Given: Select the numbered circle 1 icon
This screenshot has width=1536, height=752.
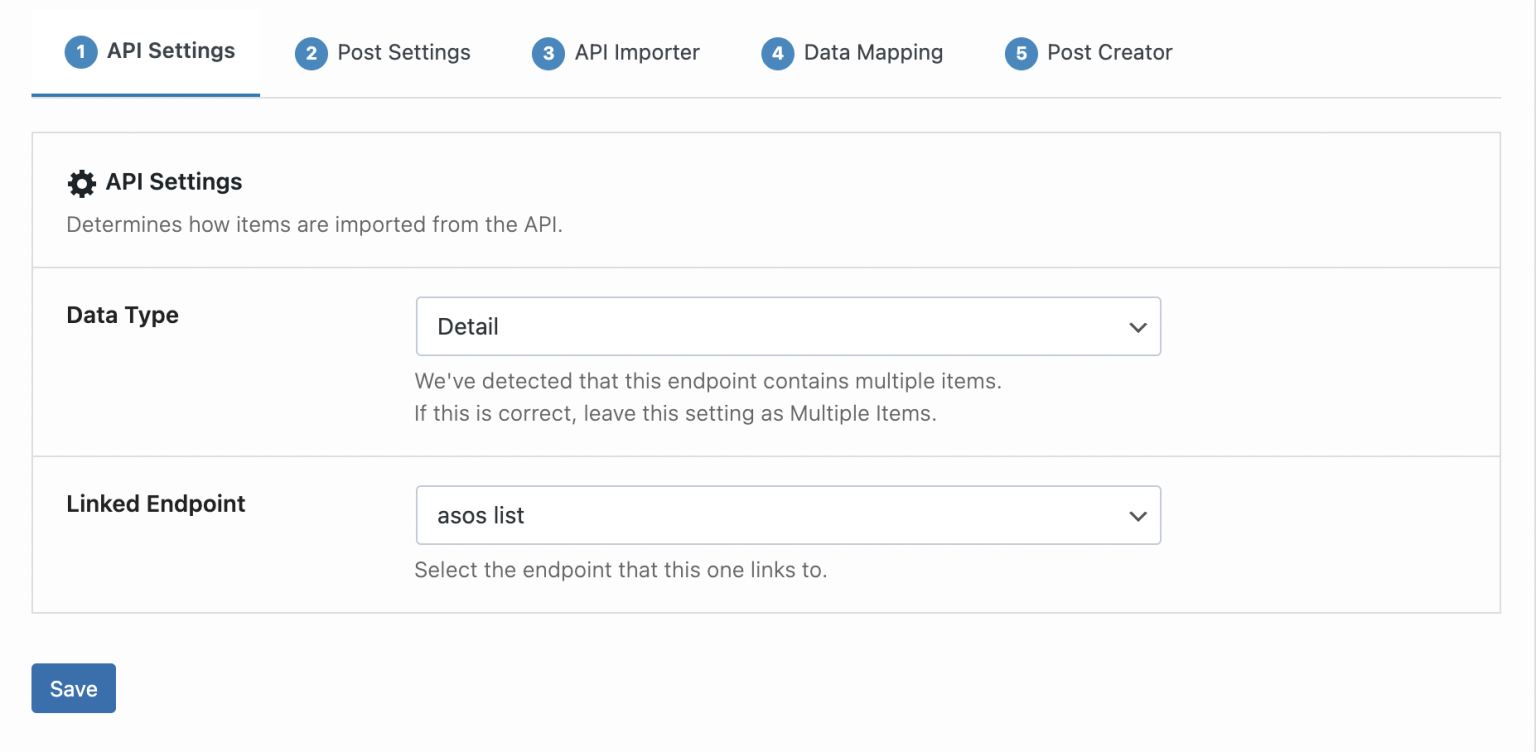Looking at the screenshot, I should pos(81,53).
